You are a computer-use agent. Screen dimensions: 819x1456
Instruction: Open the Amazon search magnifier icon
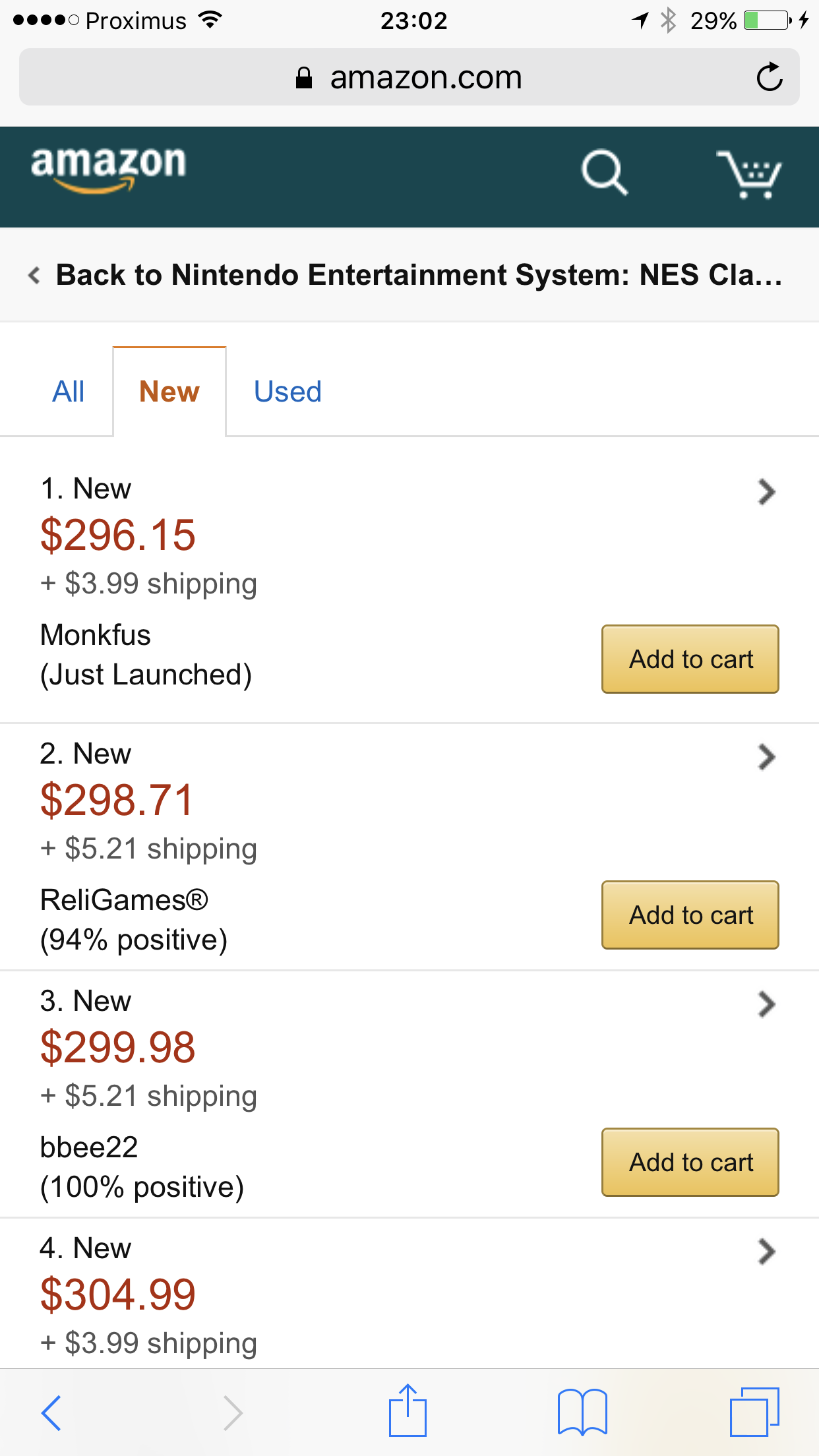click(603, 173)
